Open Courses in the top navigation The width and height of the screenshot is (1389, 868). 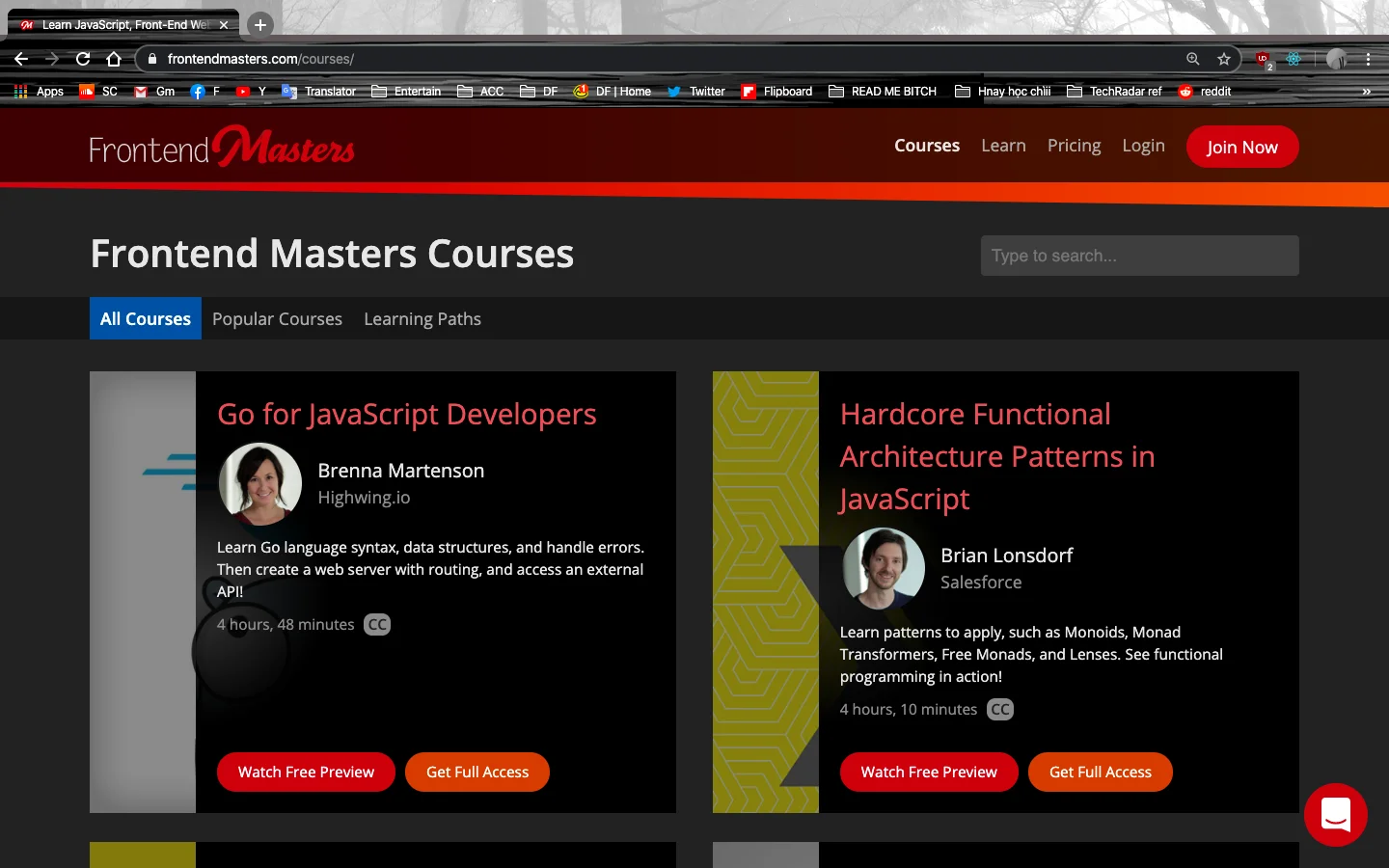click(927, 146)
